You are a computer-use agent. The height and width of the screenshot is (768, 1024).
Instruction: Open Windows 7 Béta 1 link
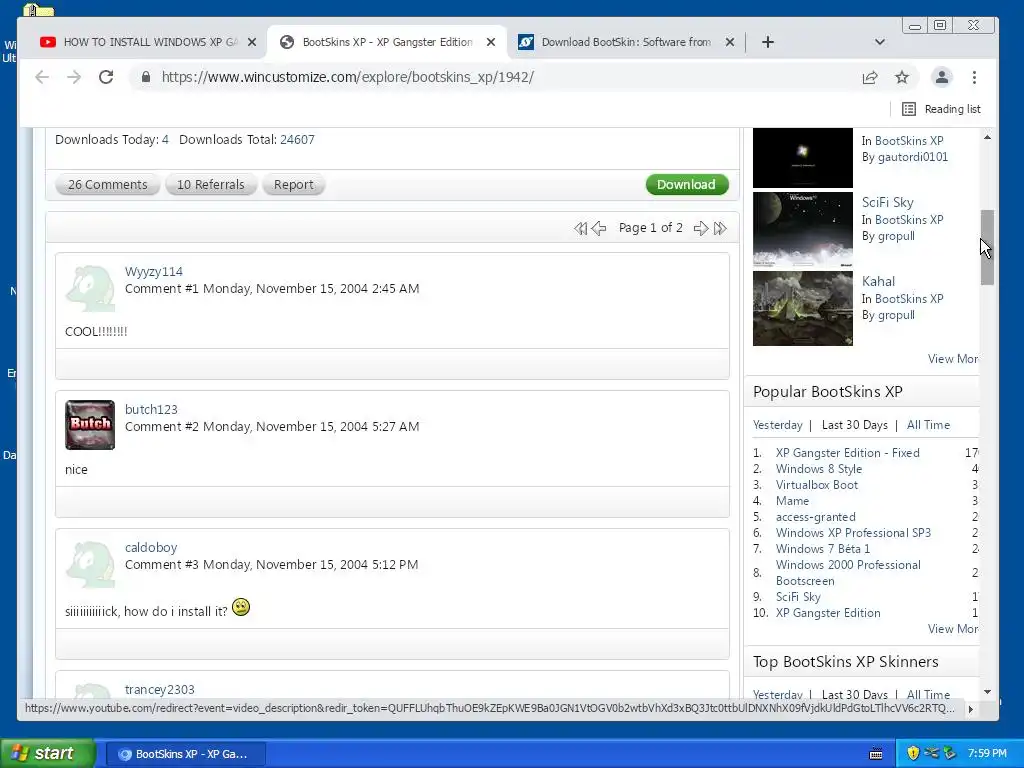tap(823, 549)
